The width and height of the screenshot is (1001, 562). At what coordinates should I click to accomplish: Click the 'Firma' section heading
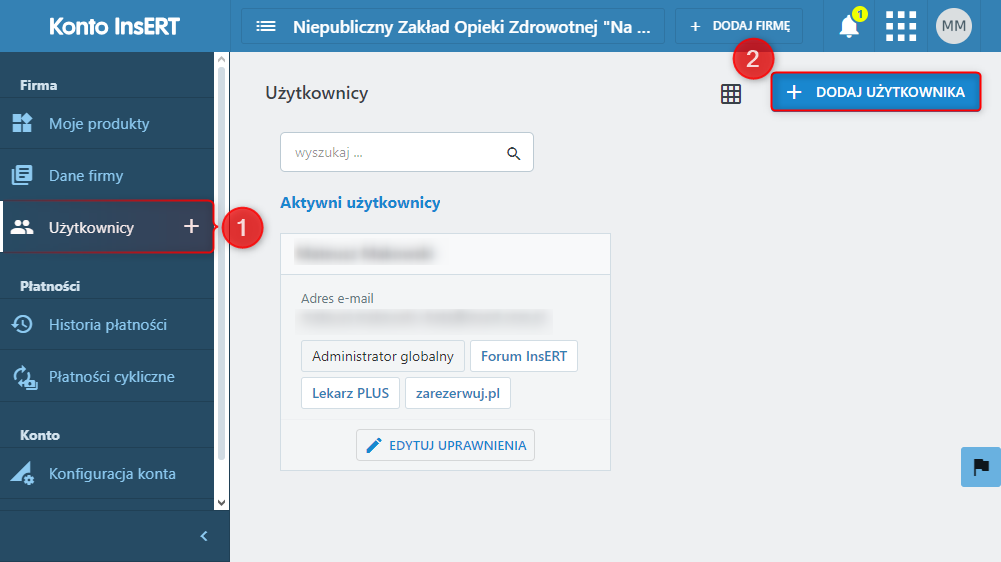[x=38, y=85]
